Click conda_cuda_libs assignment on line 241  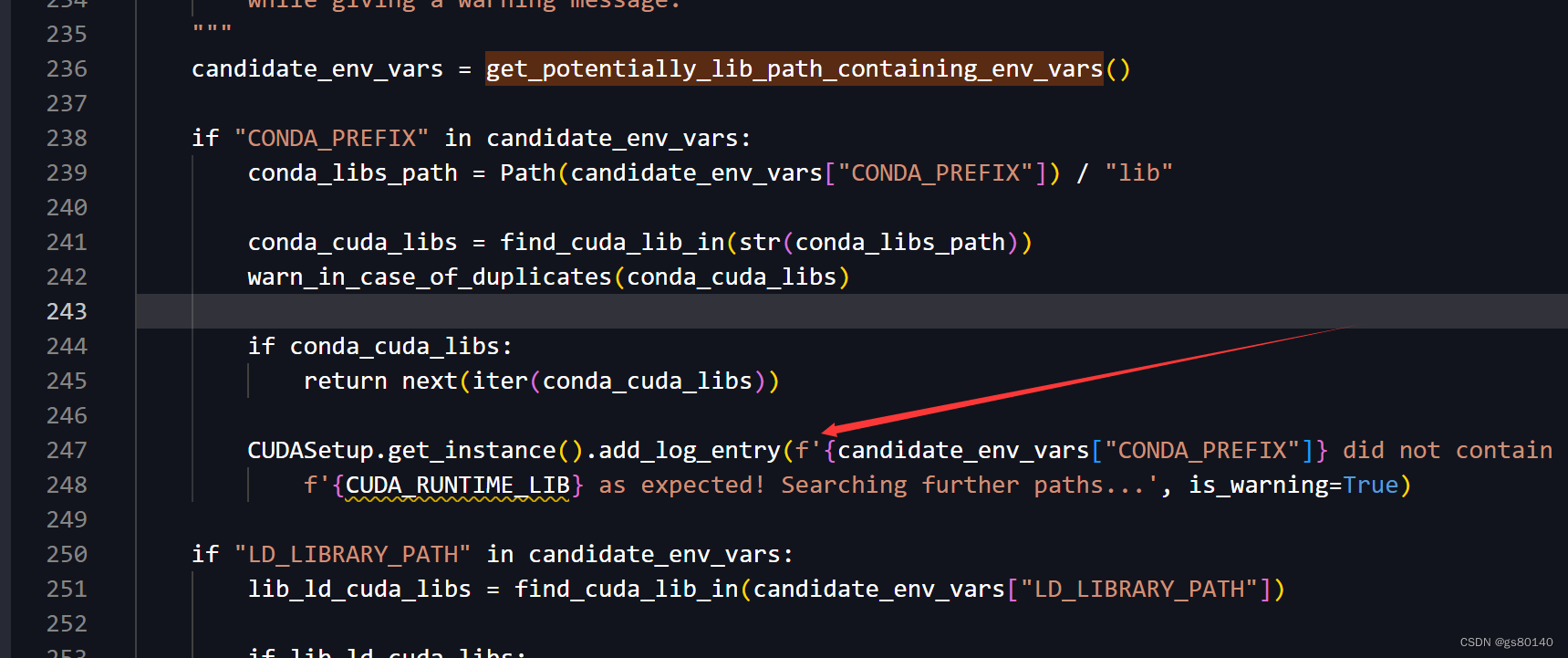352,243
